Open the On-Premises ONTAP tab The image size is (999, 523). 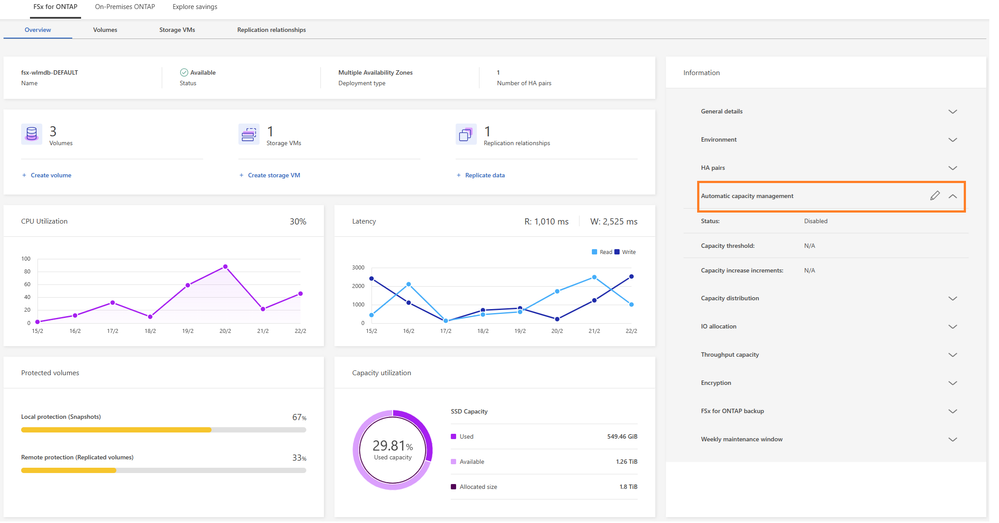pyautogui.click(x=125, y=7)
